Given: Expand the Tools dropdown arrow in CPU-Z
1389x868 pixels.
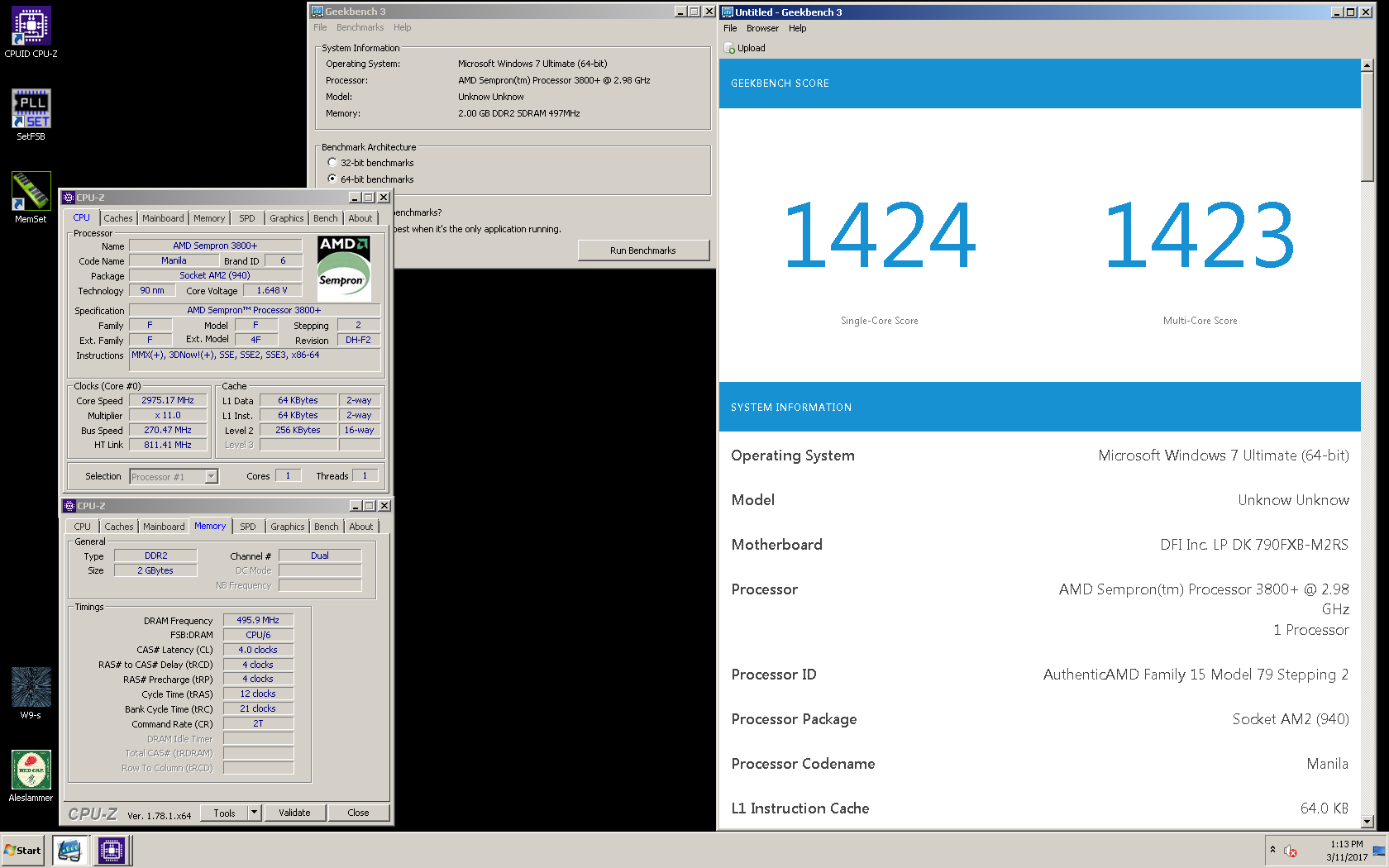Looking at the screenshot, I should tap(254, 813).
